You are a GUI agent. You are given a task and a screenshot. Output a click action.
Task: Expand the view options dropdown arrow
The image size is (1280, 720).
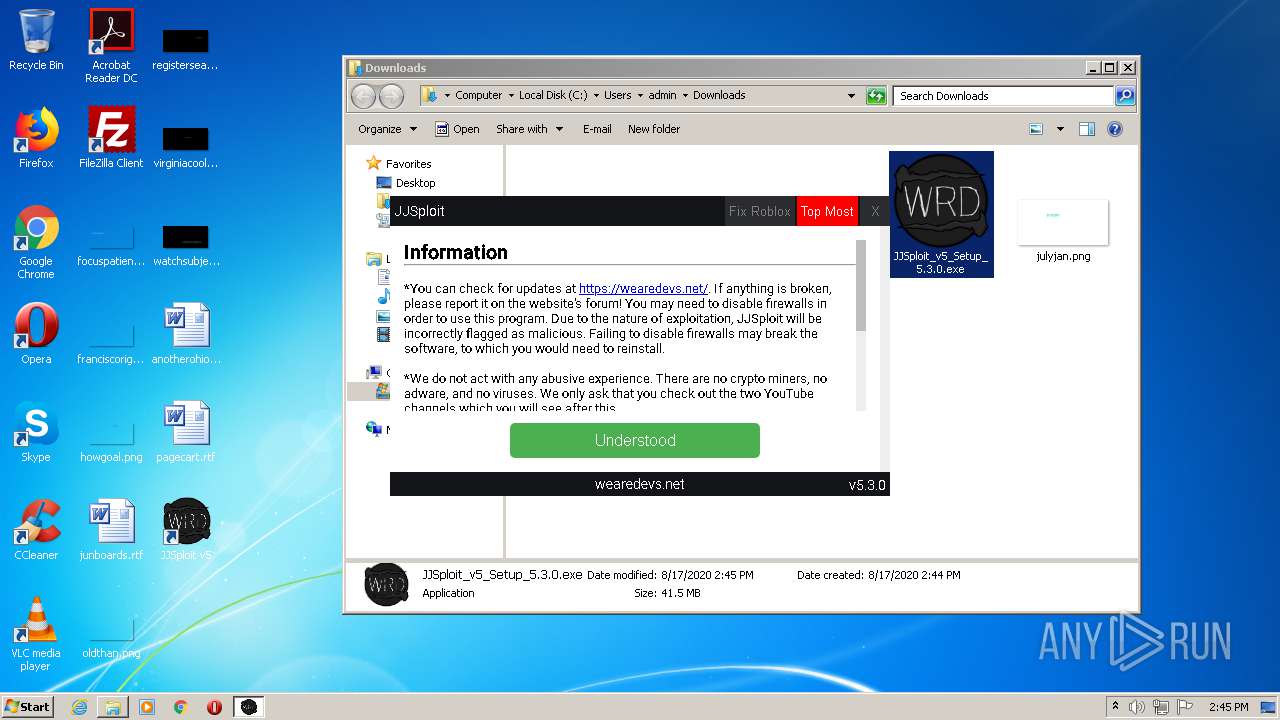pos(1060,129)
